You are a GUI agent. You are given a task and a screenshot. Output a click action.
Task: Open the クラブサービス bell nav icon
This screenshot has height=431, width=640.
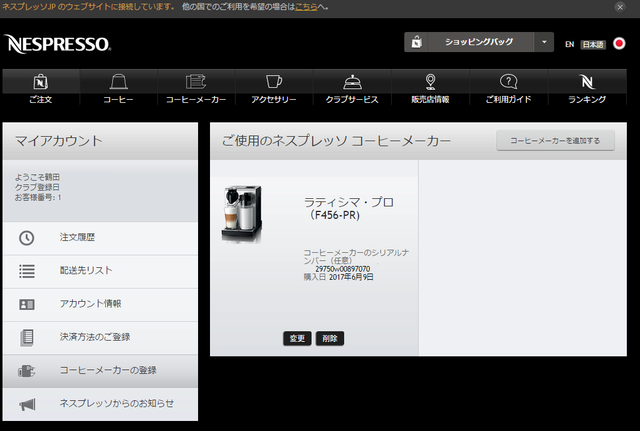tap(352, 82)
